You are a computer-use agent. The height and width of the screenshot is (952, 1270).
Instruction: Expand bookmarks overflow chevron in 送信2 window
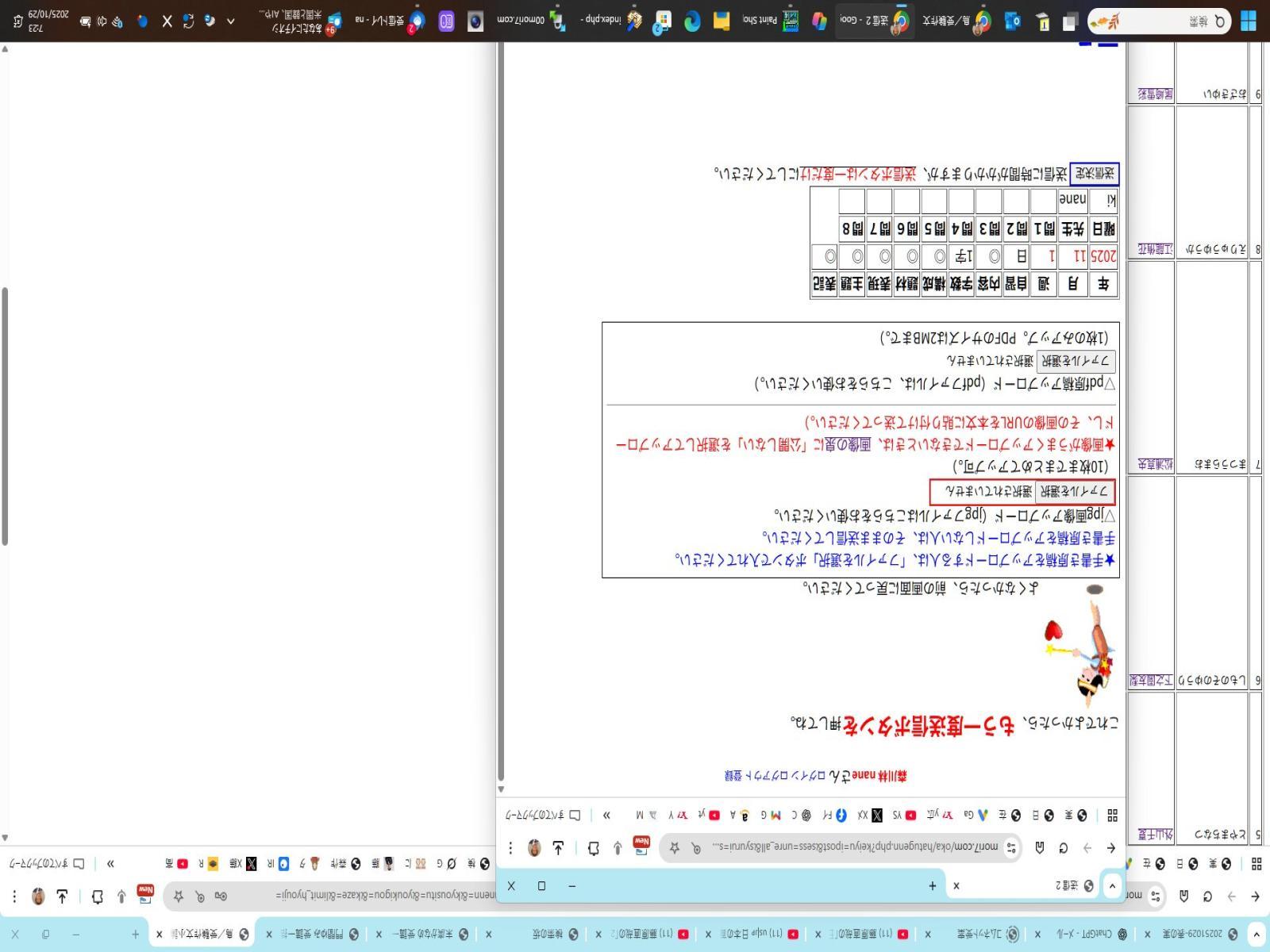607,816
